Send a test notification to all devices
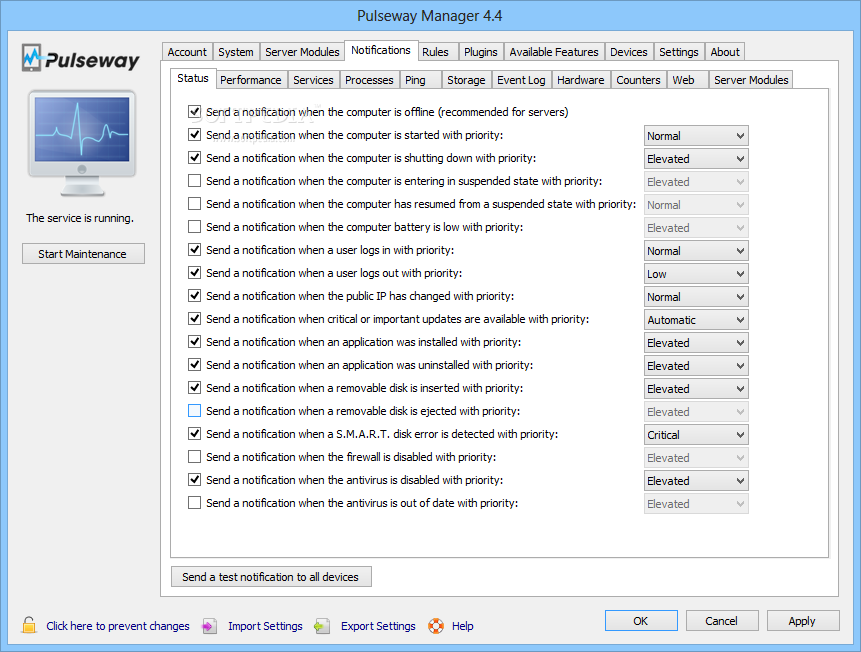 pos(271,577)
